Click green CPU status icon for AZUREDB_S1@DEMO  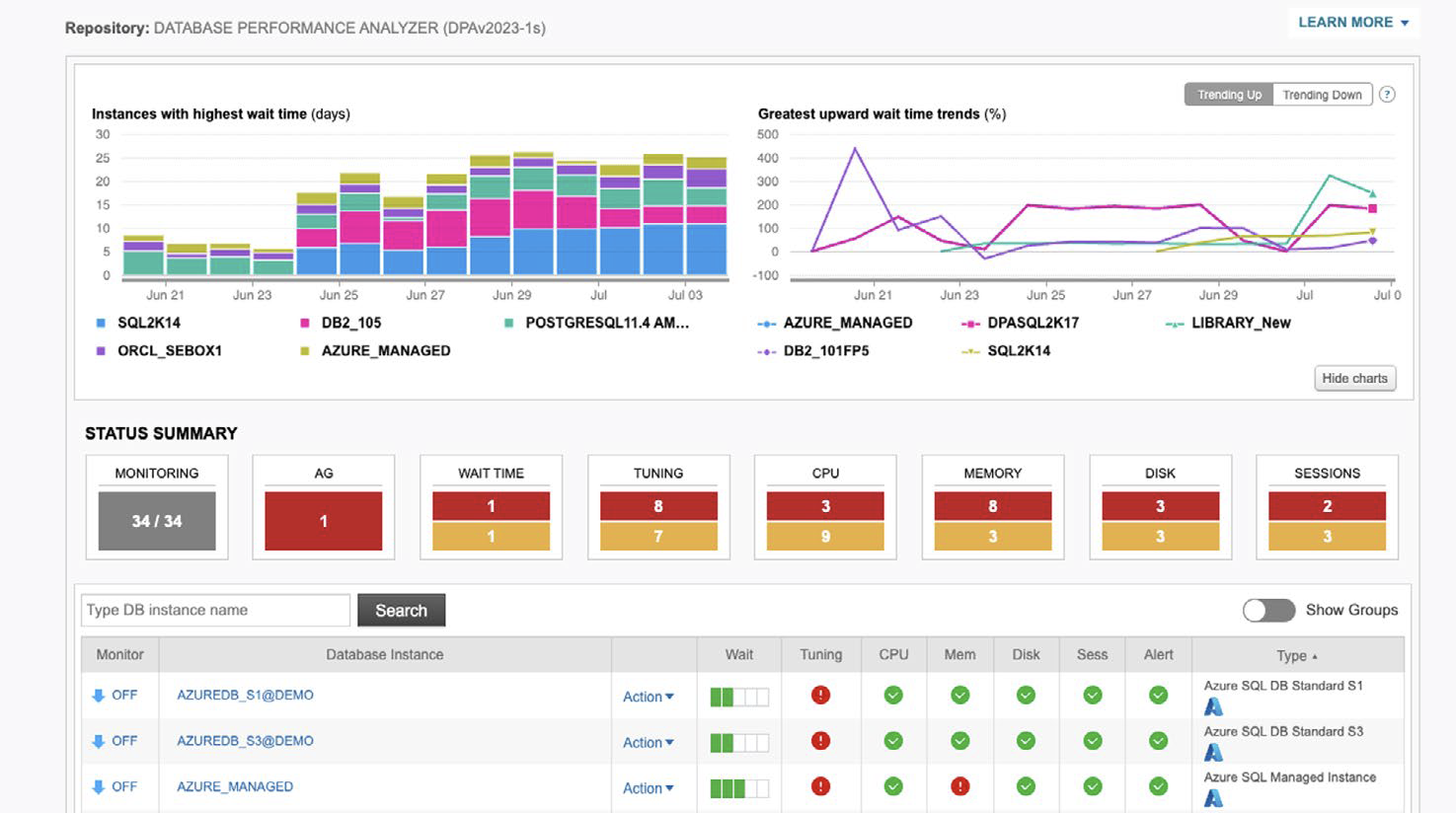tap(893, 695)
